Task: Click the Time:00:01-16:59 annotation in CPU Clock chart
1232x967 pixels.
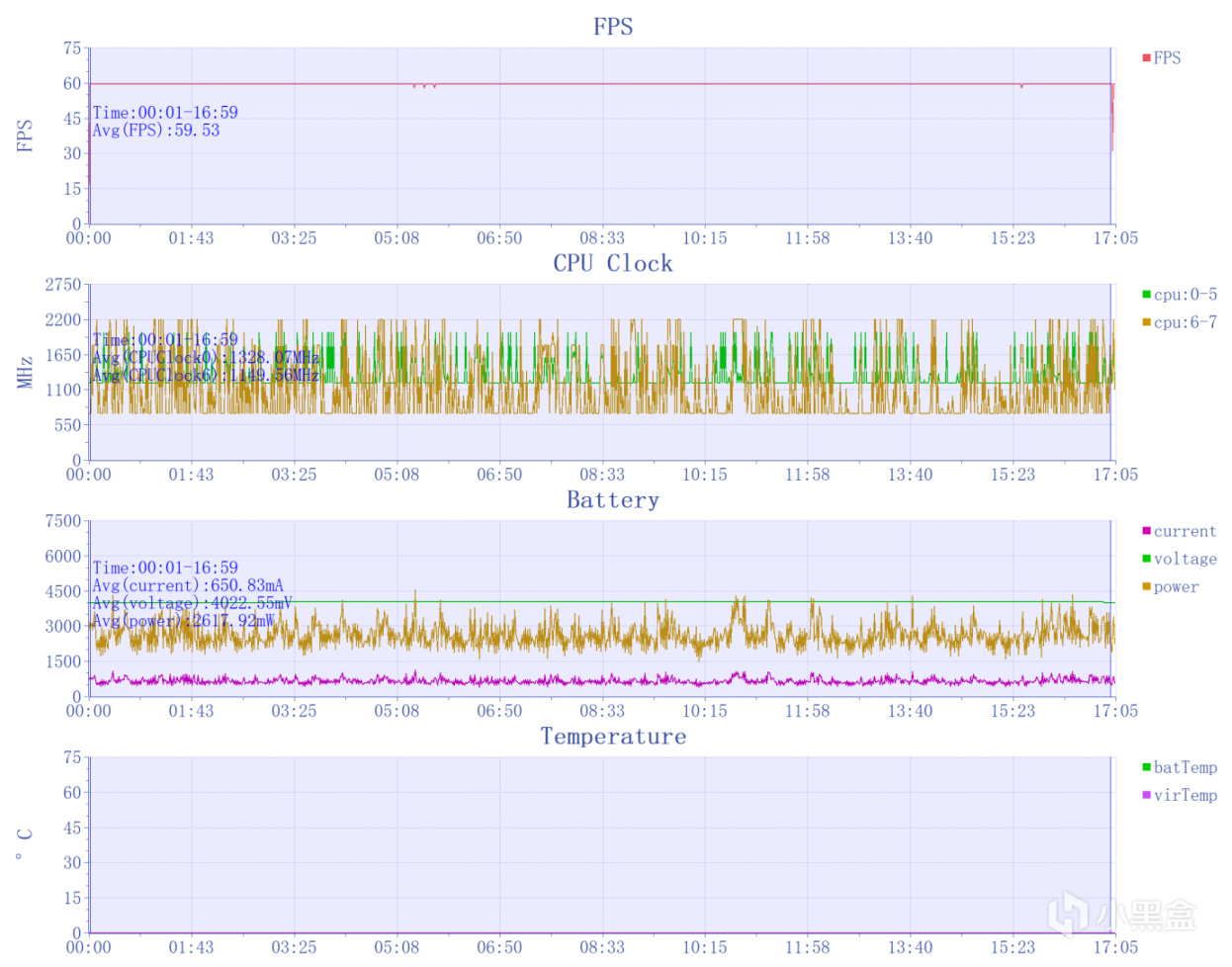Action: [x=165, y=339]
